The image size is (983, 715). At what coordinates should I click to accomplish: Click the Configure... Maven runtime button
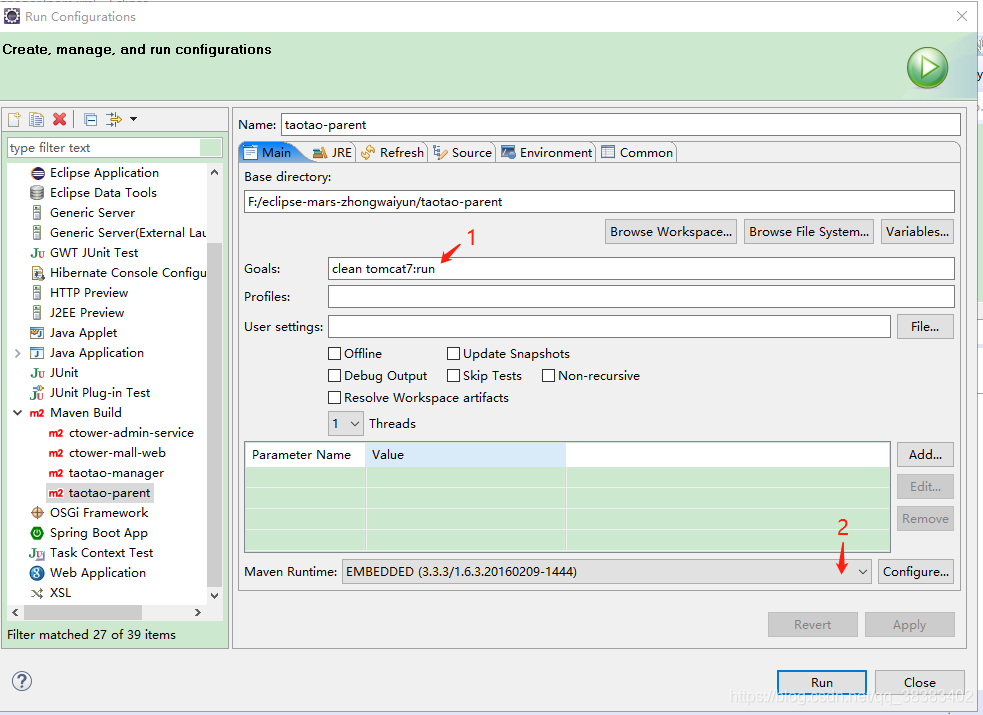point(915,571)
